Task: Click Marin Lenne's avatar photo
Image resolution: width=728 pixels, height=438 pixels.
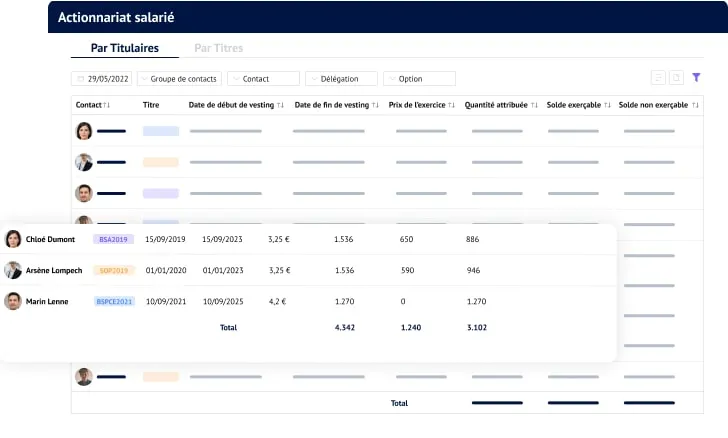Action: 13,301
